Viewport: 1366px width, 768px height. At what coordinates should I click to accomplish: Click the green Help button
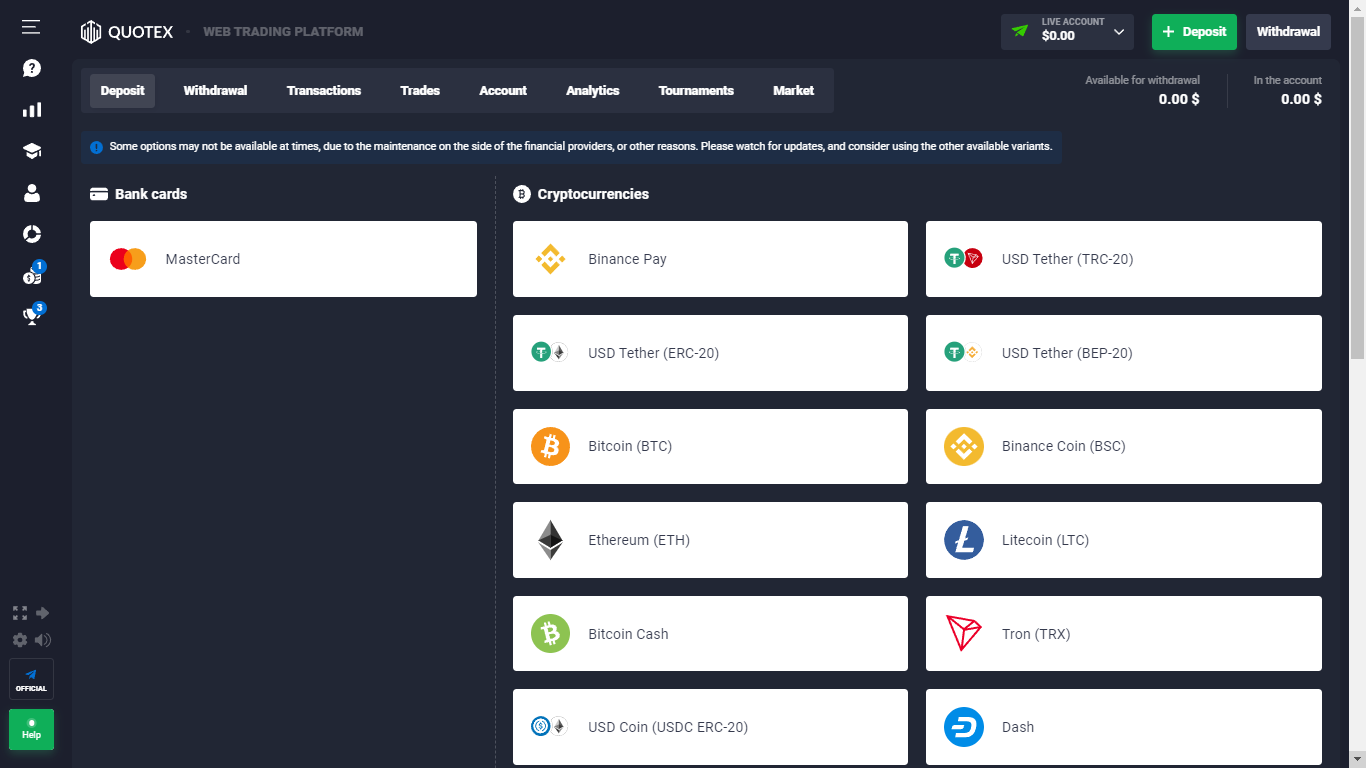31,729
